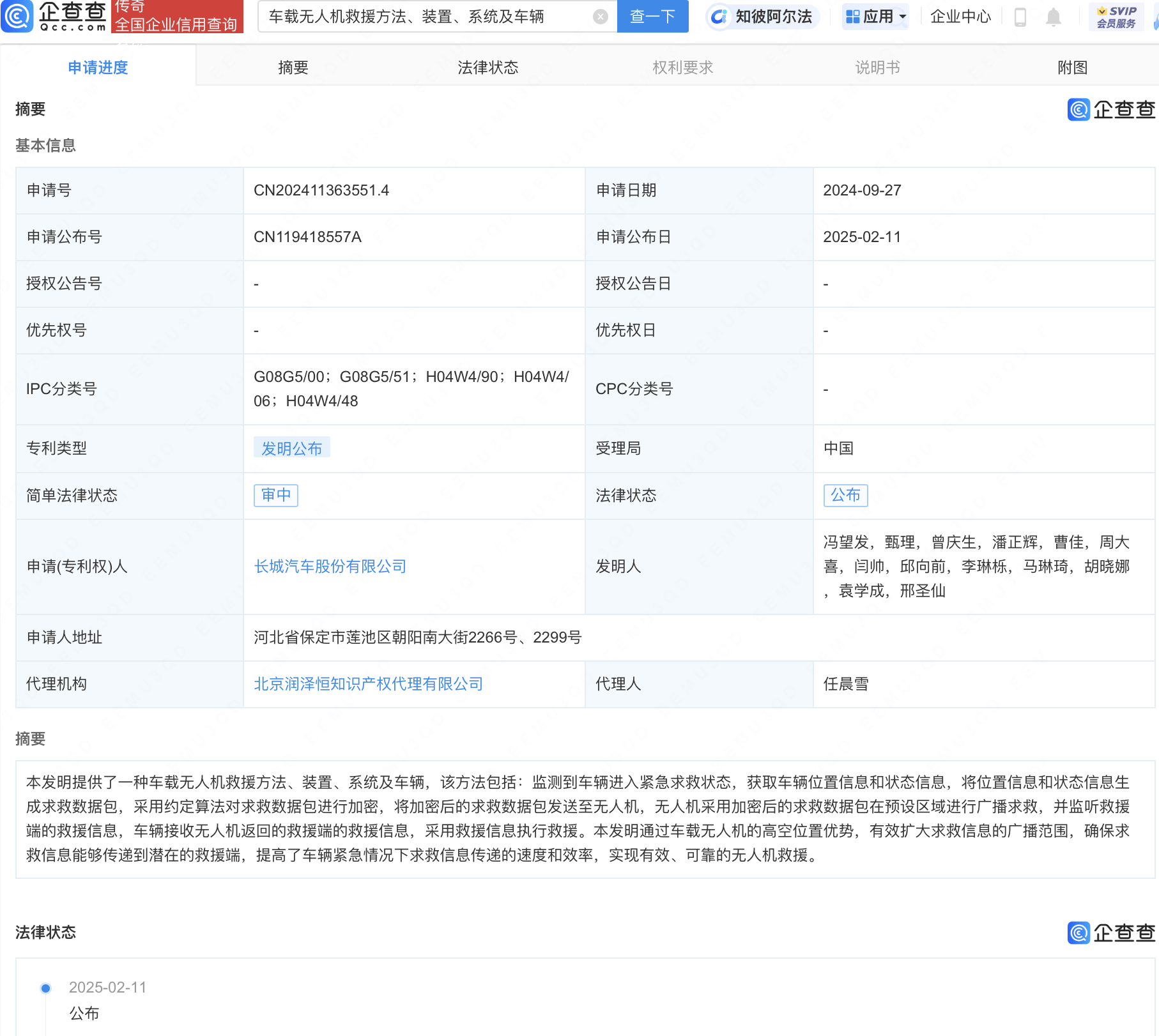Screen dimensions: 1159x1036
Task: Switch to the 说明书 tab
Action: 877,67
